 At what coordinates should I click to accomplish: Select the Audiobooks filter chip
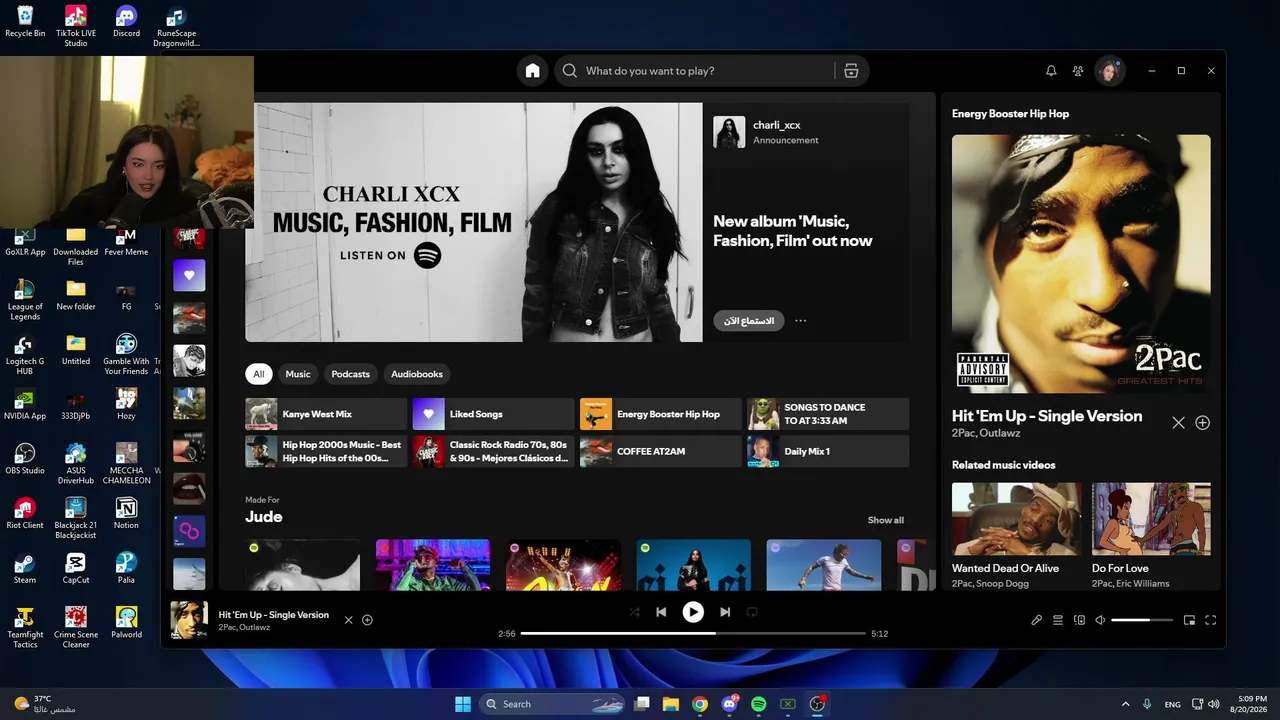point(417,374)
